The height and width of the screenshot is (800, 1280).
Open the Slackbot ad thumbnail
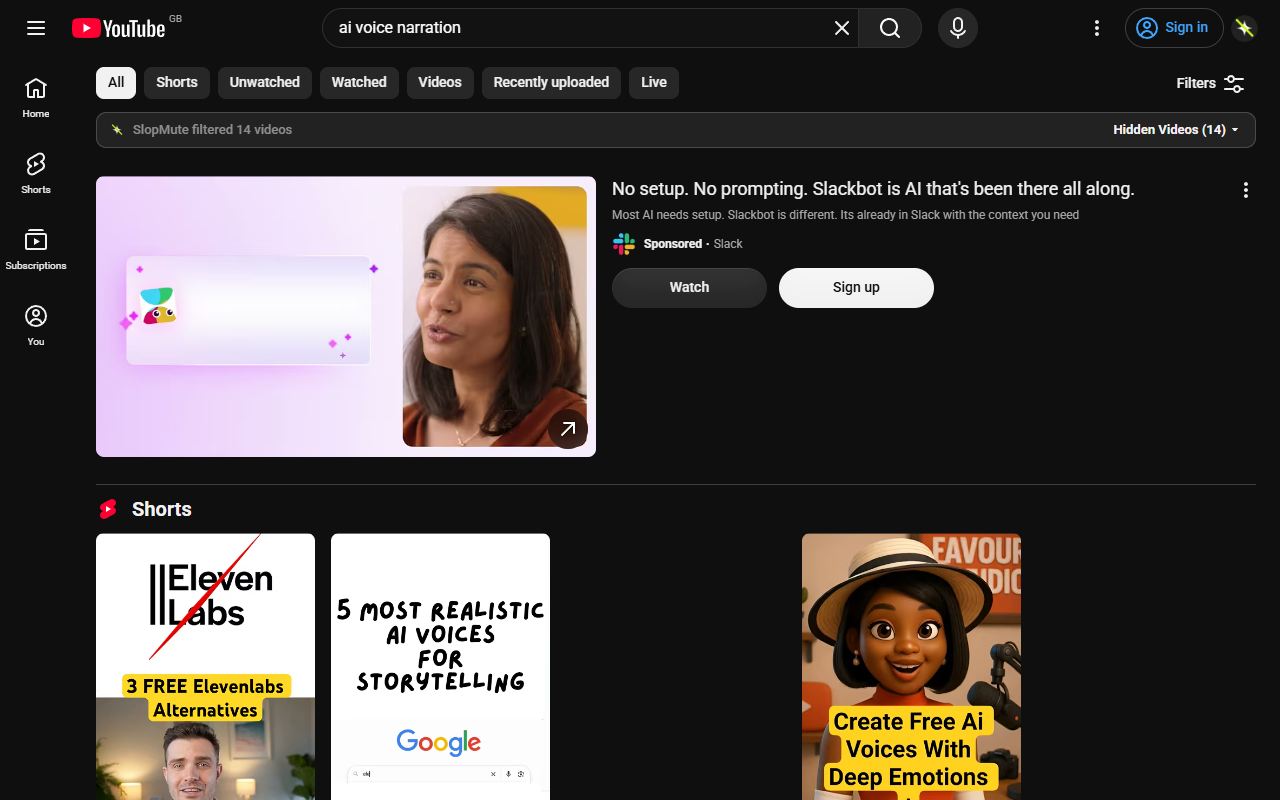(346, 317)
